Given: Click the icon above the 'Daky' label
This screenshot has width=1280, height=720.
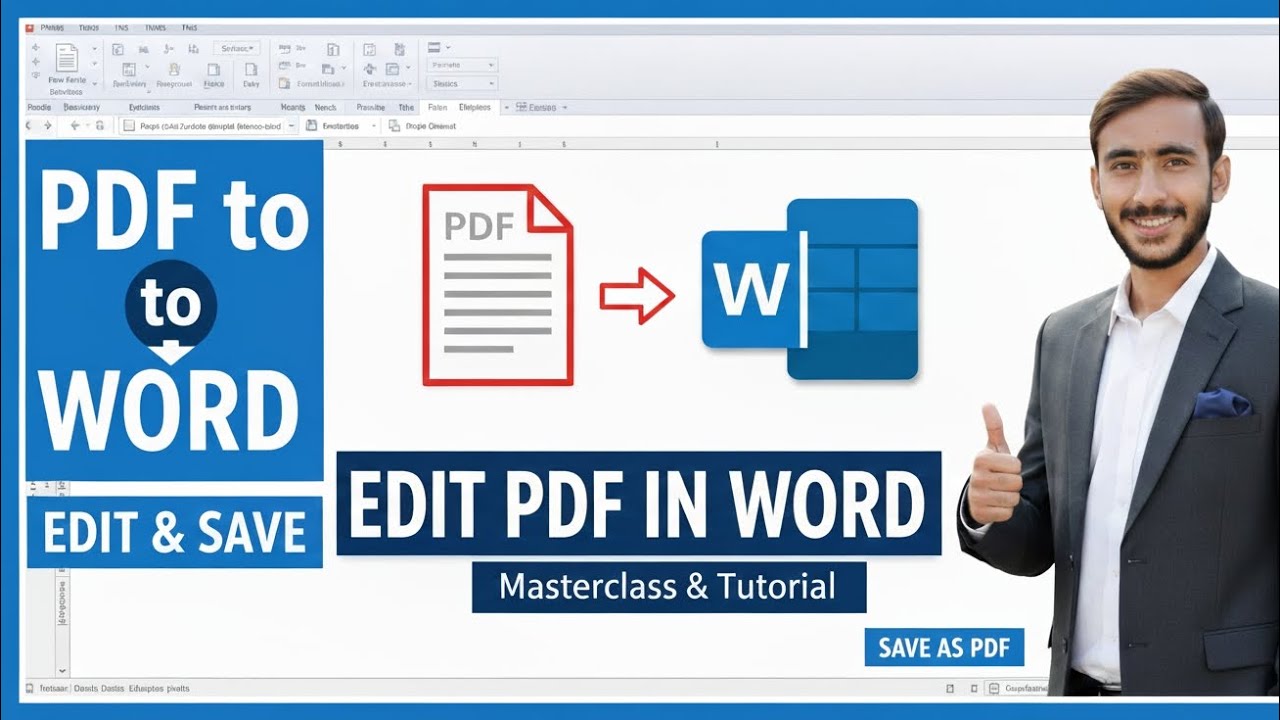Looking at the screenshot, I should click(251, 69).
